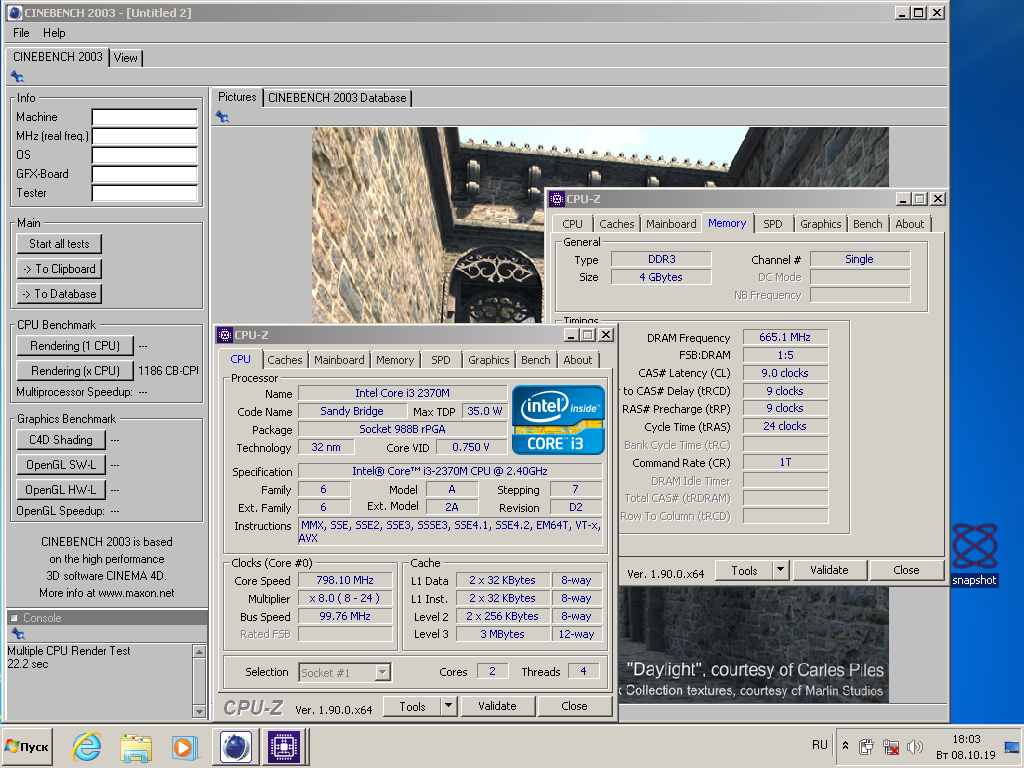Screen dimensions: 1024x768
Task: Click the Intel Core i3 logo
Action: [558, 420]
